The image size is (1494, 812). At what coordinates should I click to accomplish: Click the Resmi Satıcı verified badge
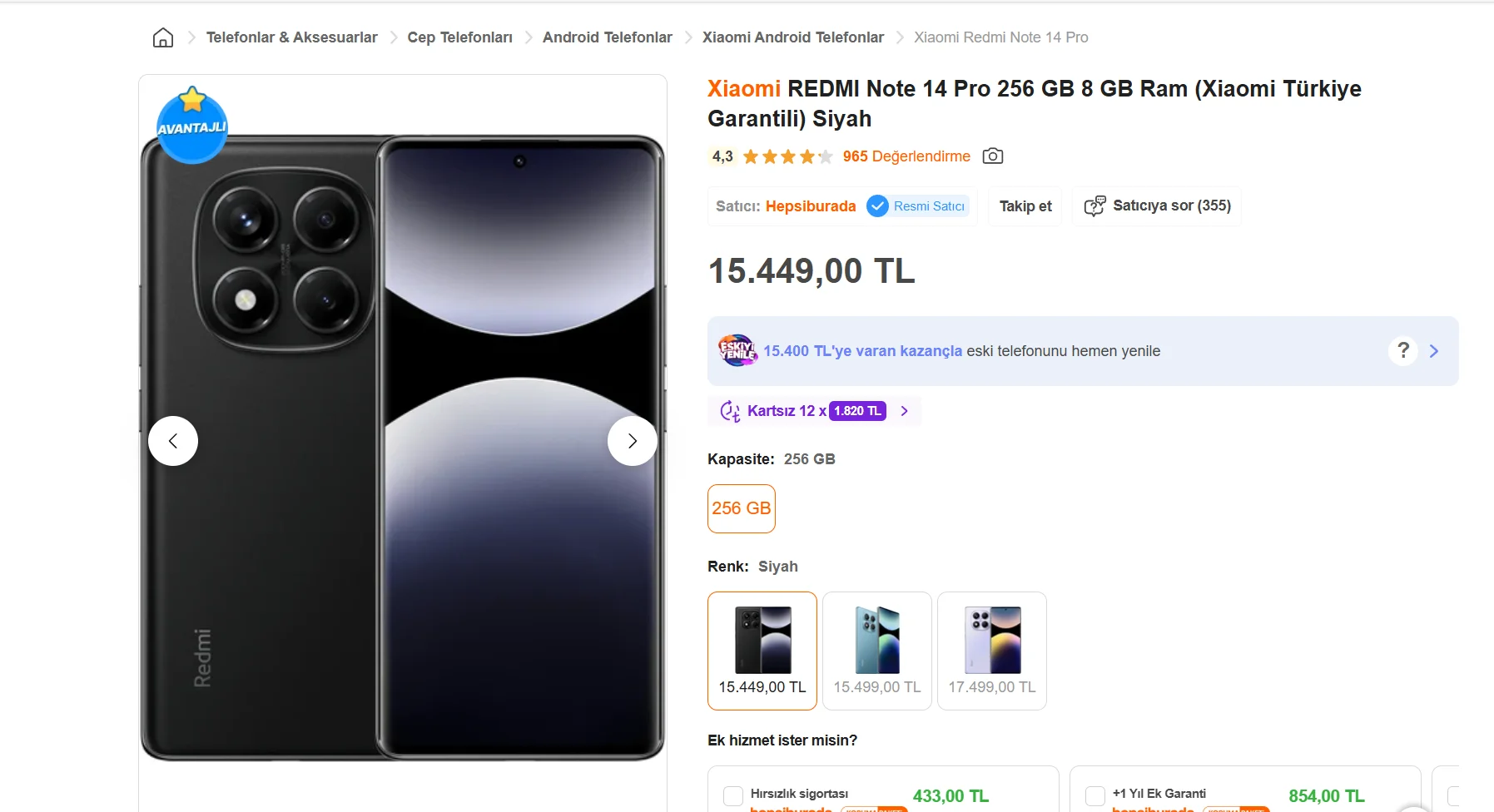[917, 206]
